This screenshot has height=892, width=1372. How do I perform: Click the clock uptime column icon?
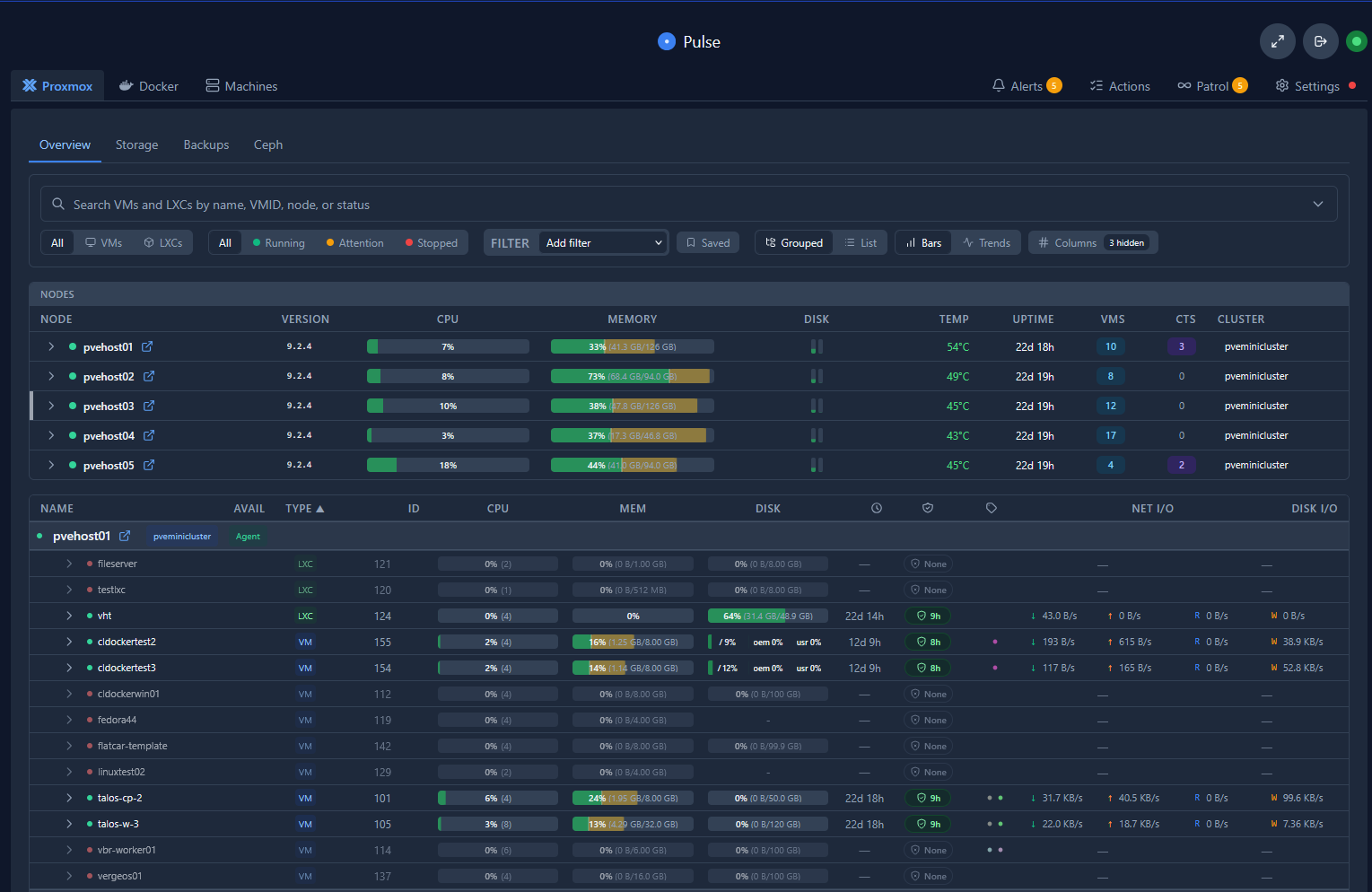coord(877,508)
